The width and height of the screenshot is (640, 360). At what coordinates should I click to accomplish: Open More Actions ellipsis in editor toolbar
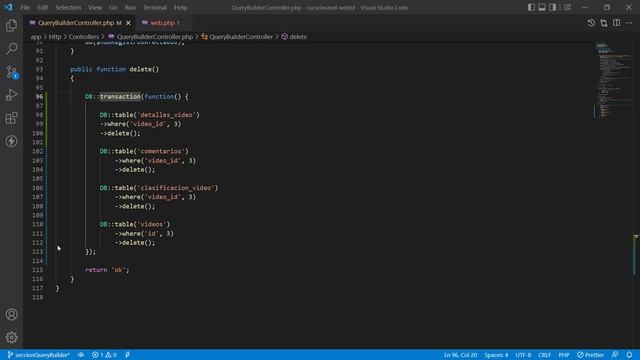coord(629,23)
